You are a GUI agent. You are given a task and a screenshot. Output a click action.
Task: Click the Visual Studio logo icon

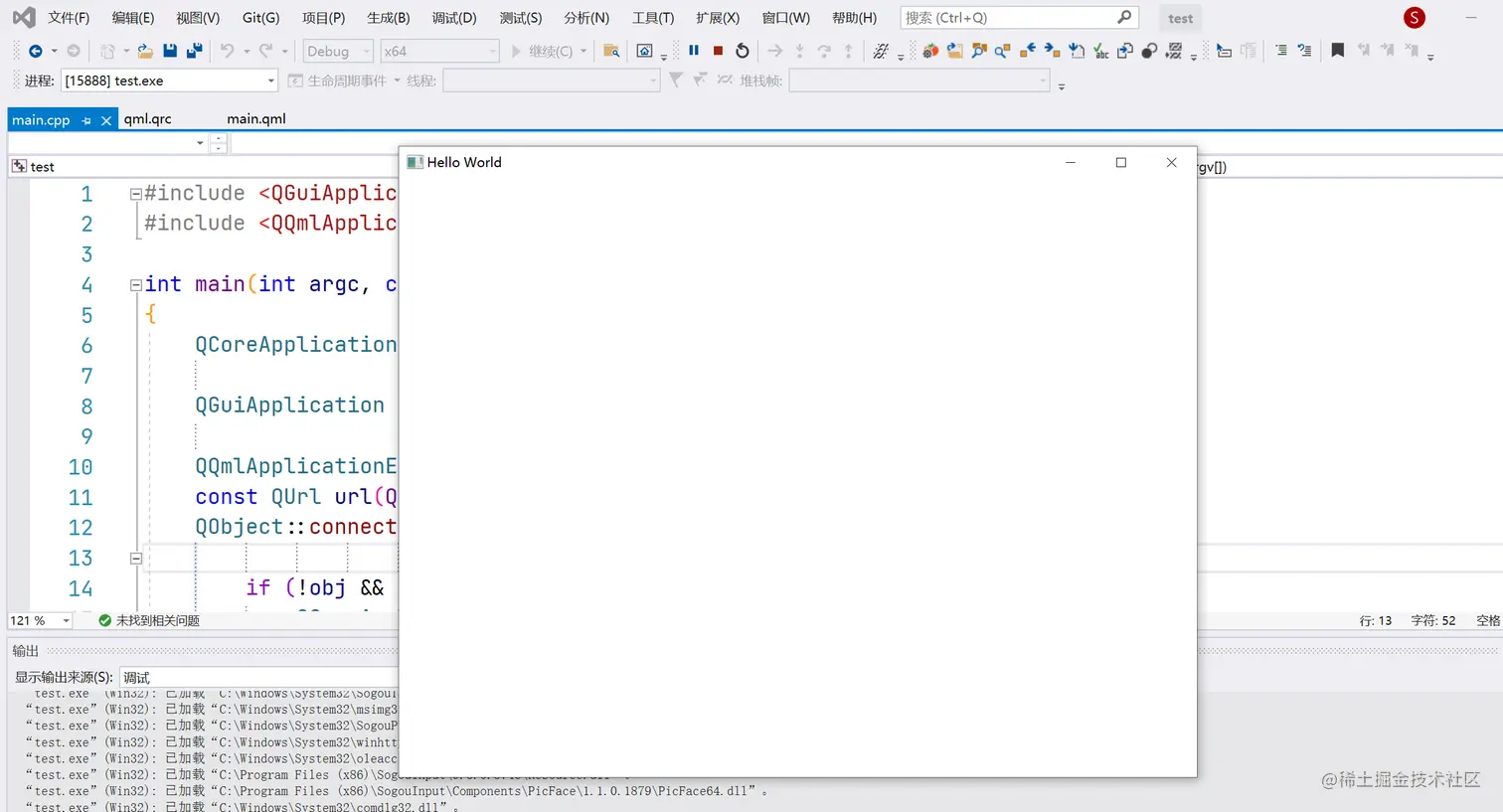[23, 18]
